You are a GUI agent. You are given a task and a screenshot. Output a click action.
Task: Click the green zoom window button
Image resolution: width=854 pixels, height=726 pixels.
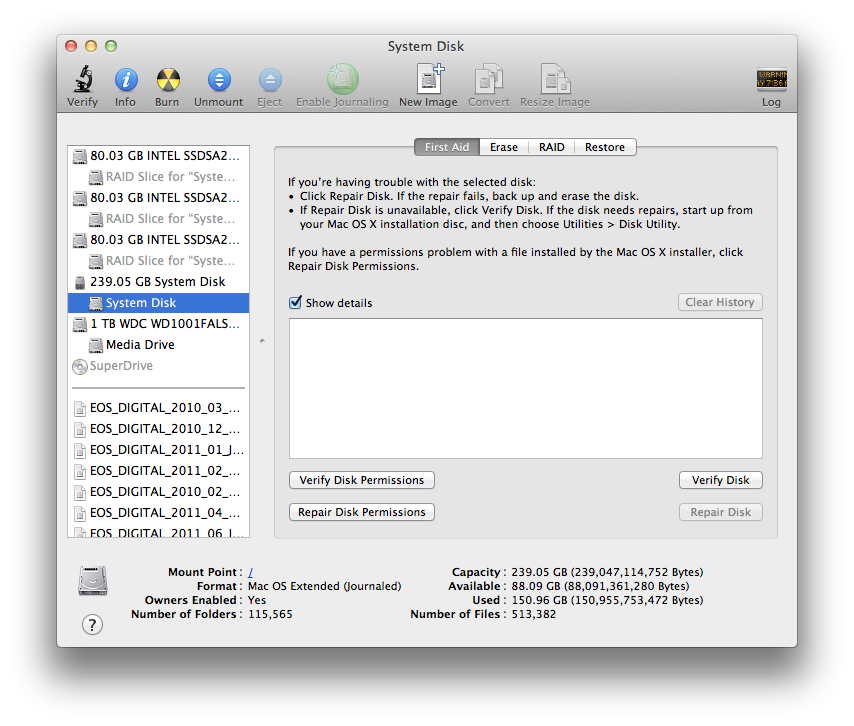[111, 46]
